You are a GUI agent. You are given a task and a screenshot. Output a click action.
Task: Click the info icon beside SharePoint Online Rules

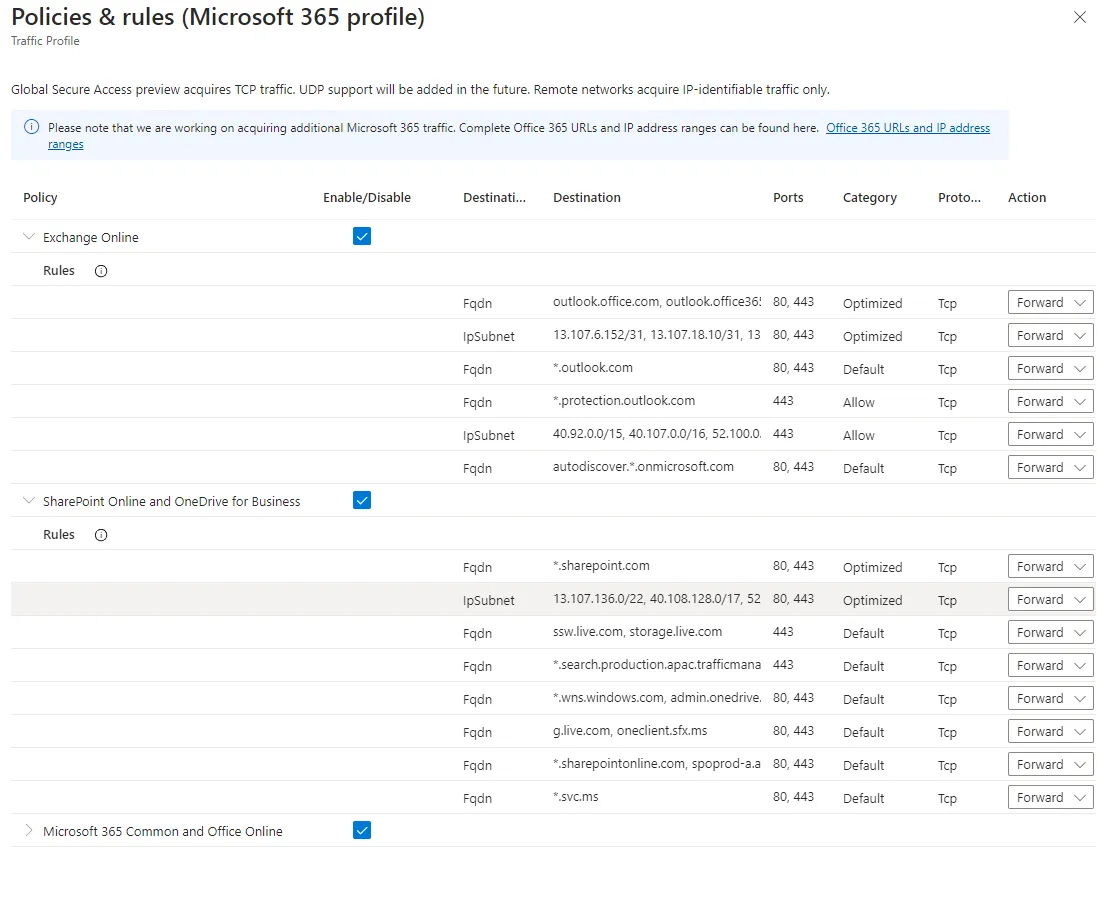(101, 535)
